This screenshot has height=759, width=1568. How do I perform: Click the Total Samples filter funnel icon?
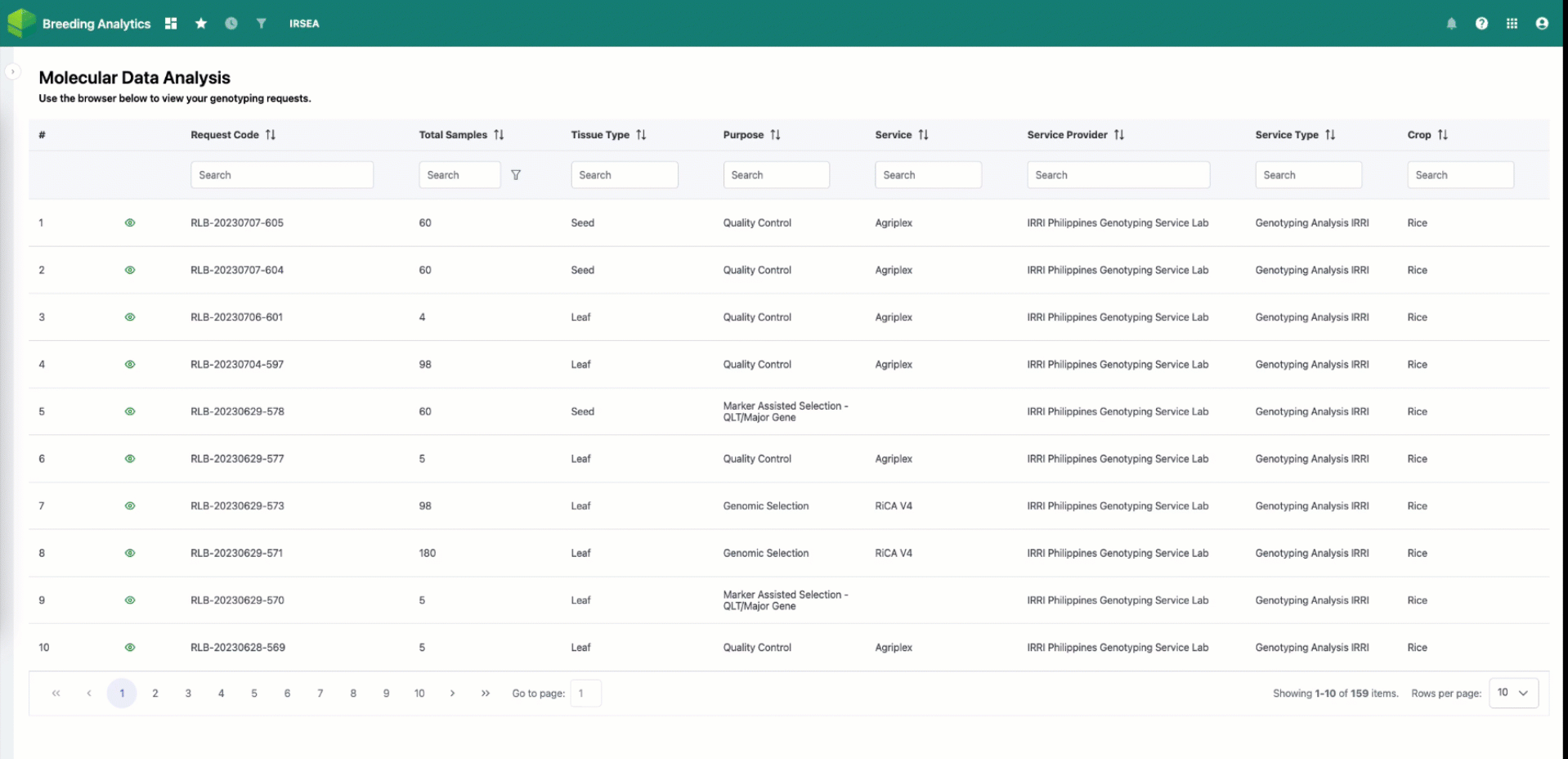(x=516, y=175)
